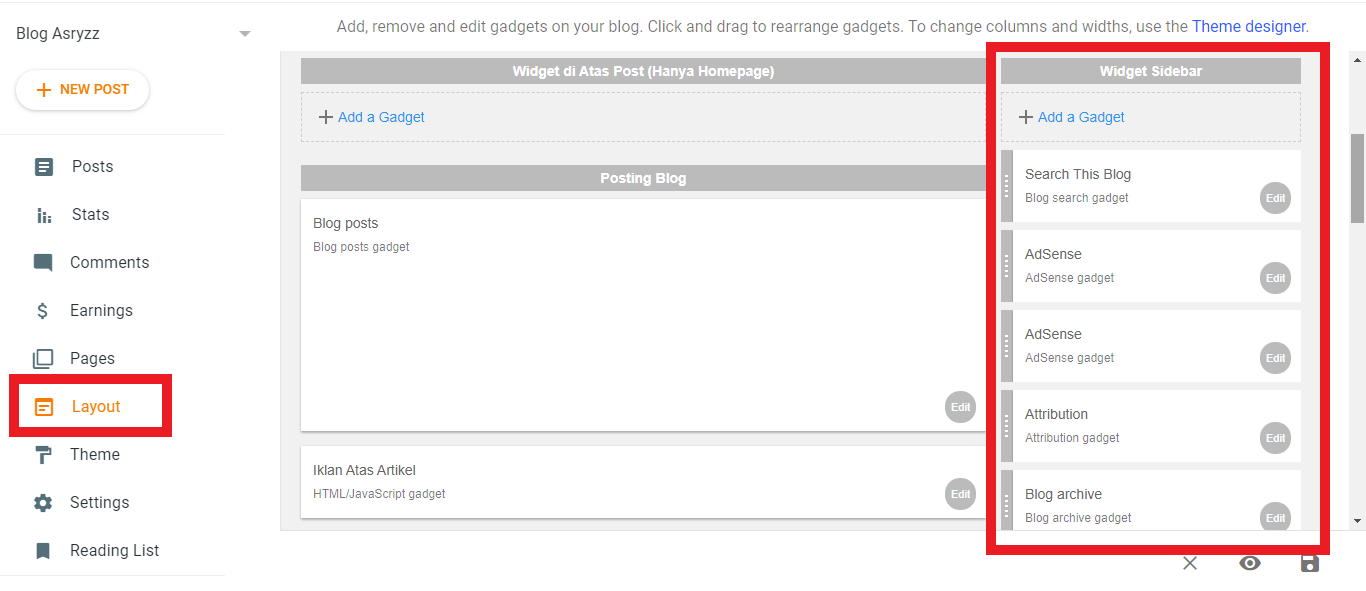Click the Earnings dollar sign icon
The width and height of the screenshot is (1366, 591).
pyautogui.click(x=43, y=311)
